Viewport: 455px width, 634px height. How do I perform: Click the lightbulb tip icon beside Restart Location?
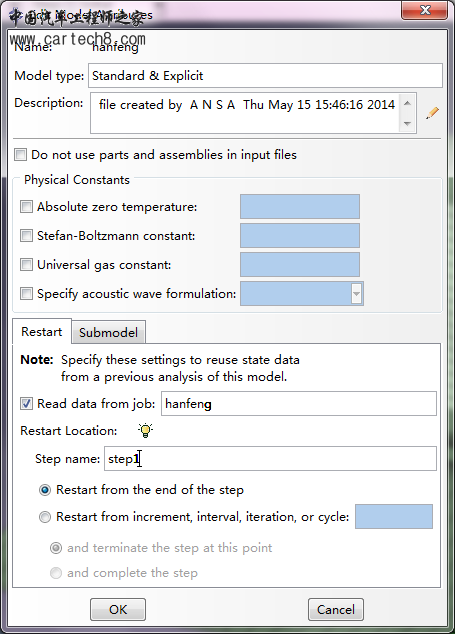145,430
